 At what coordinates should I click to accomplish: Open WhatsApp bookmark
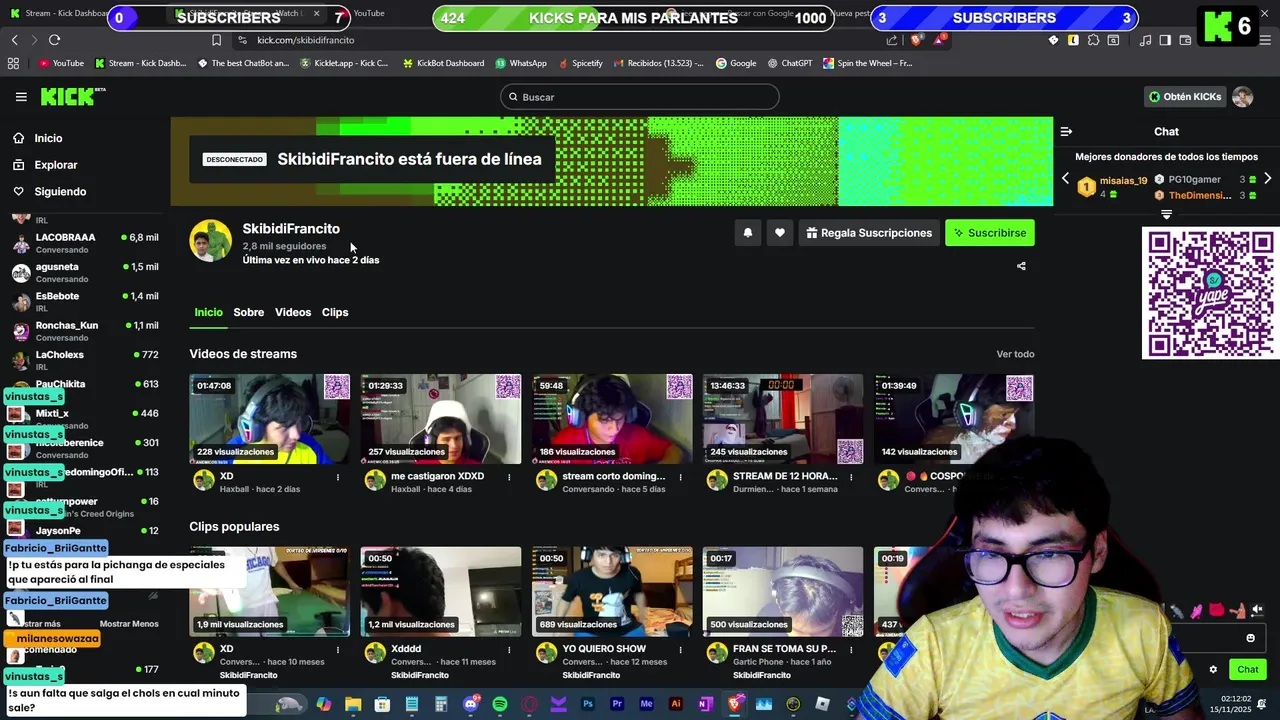(x=521, y=63)
